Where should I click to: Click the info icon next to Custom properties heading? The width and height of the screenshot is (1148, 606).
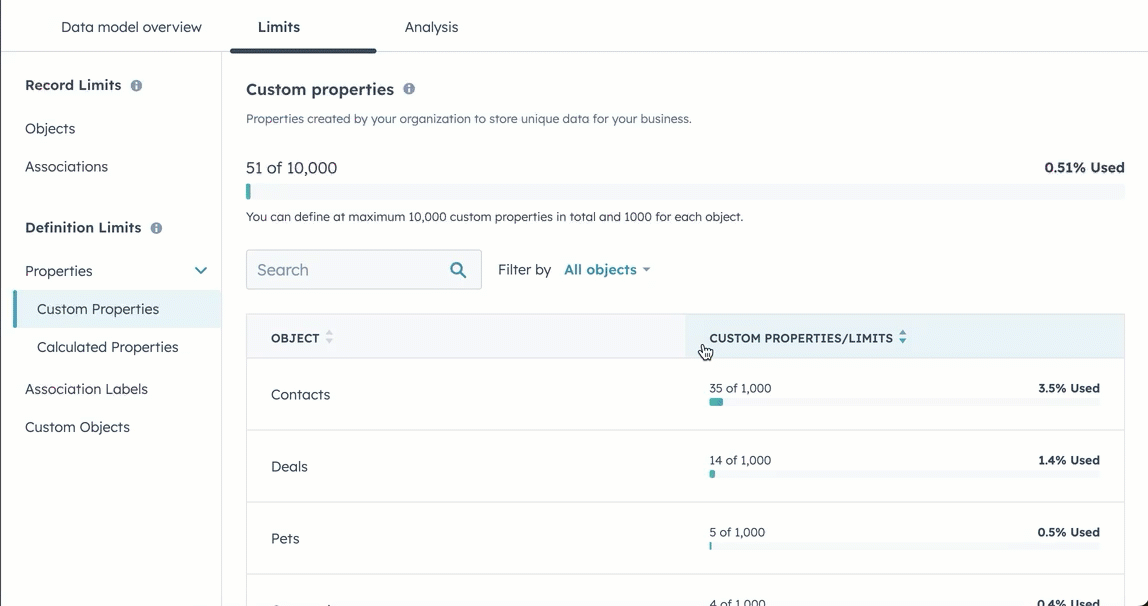[408, 89]
